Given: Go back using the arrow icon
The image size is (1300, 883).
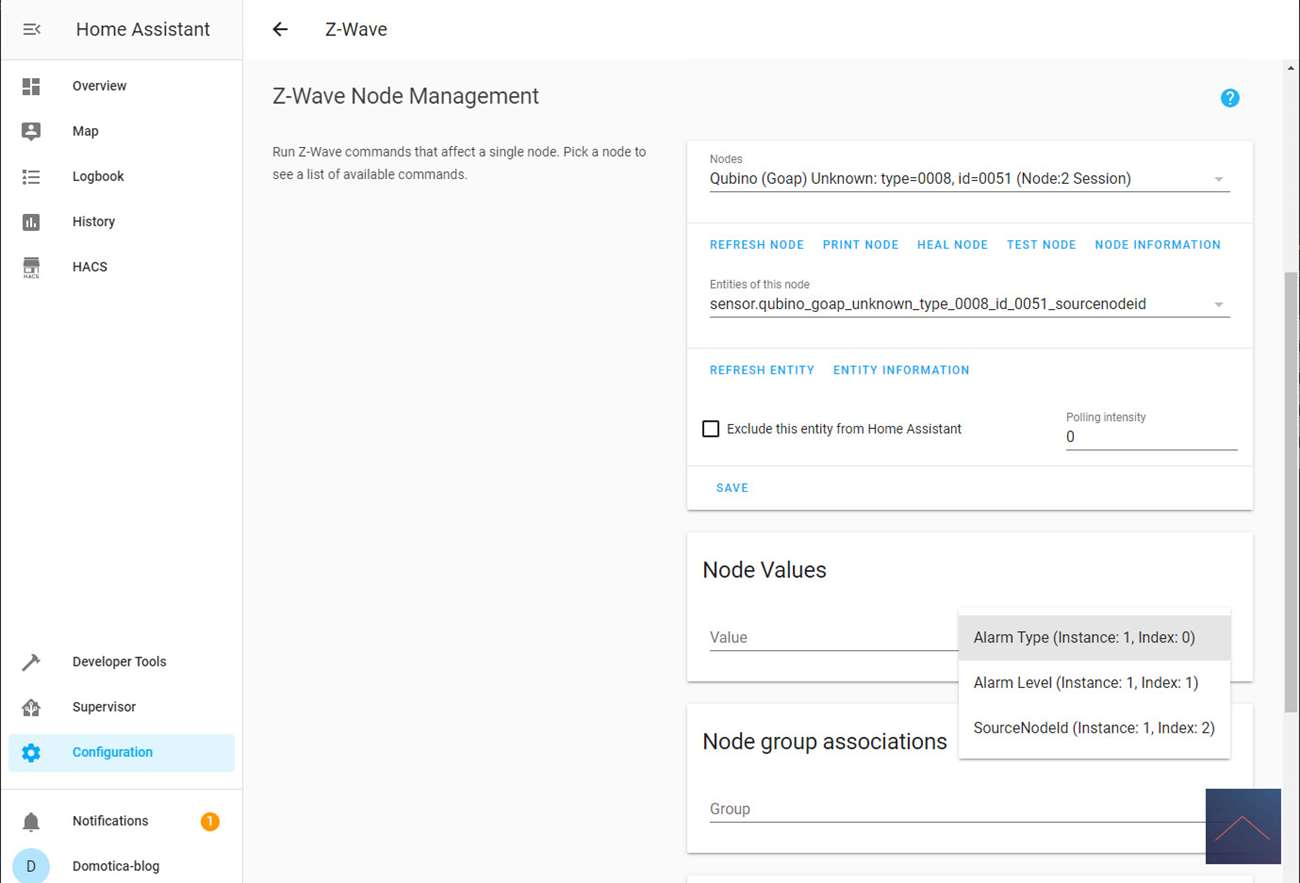Looking at the screenshot, I should tap(280, 29).
